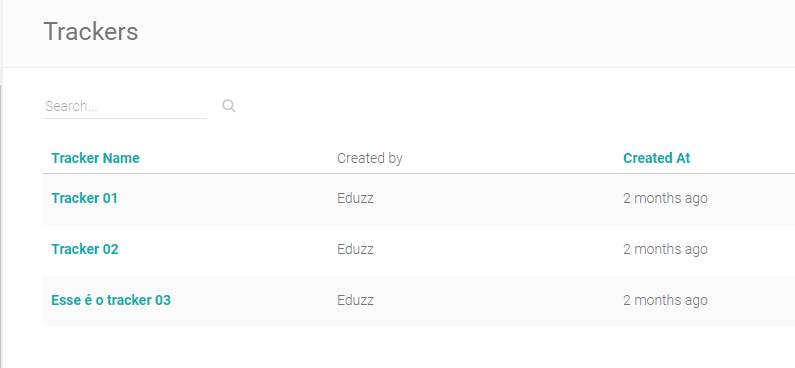Click Tracker 02's '2 months ago' date

[665, 249]
